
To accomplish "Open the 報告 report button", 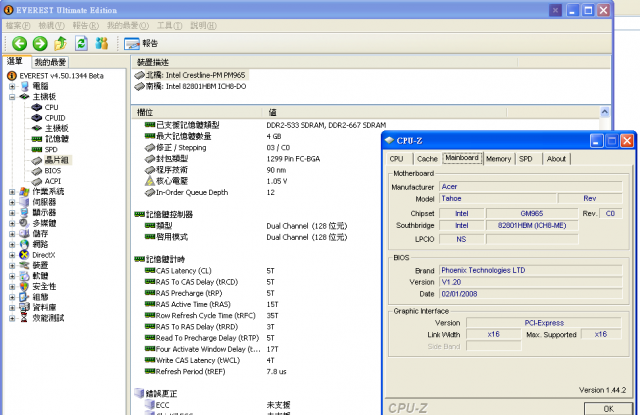I will pos(141,44).
